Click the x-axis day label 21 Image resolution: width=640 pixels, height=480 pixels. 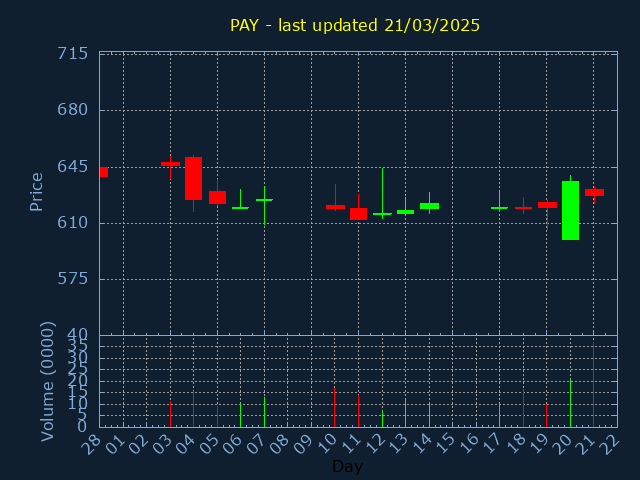click(x=585, y=444)
